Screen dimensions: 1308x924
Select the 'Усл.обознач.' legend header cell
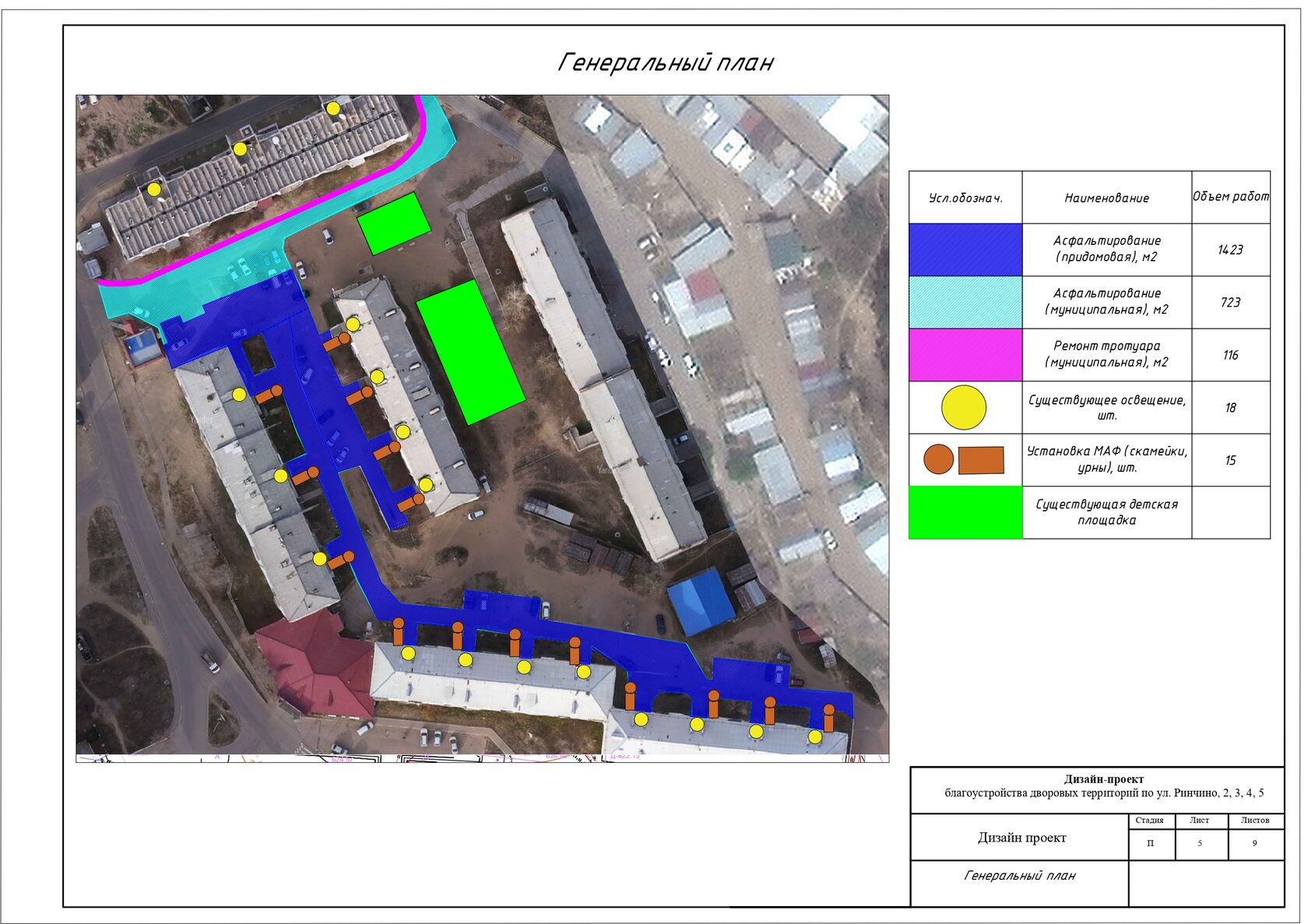coord(965,198)
